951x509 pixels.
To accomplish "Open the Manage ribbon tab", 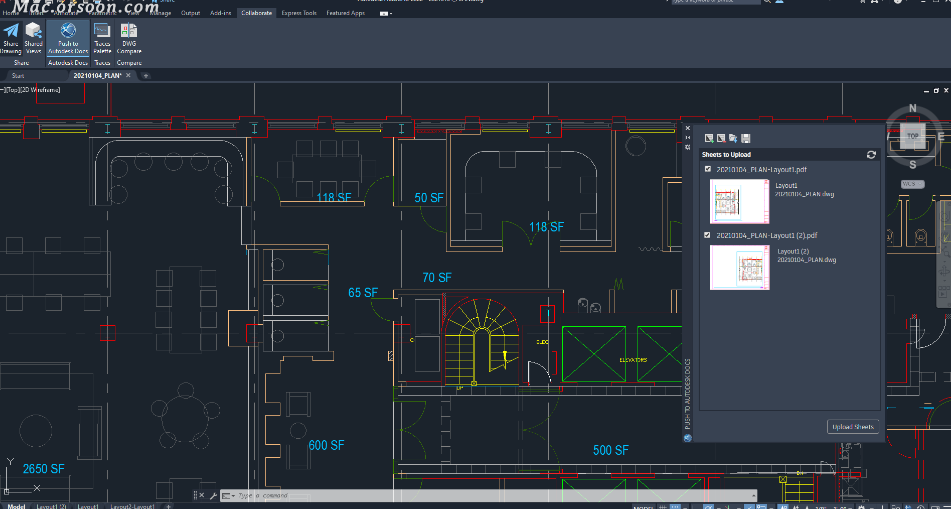I will pyautogui.click(x=160, y=13).
